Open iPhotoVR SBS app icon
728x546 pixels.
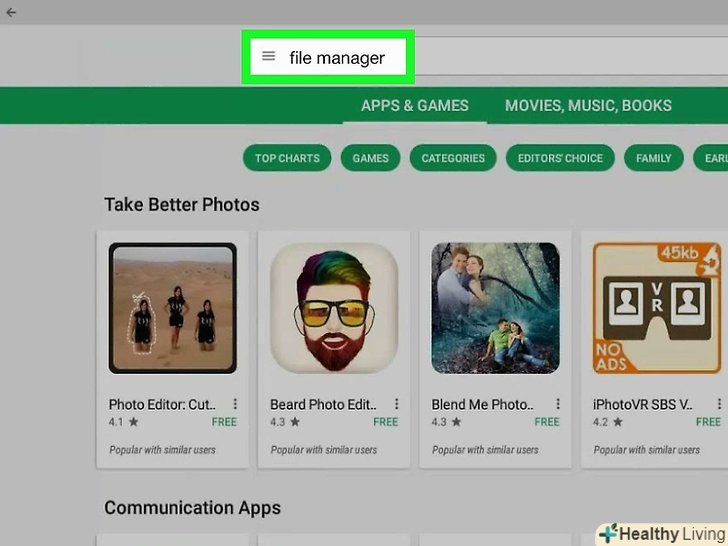click(x=657, y=308)
